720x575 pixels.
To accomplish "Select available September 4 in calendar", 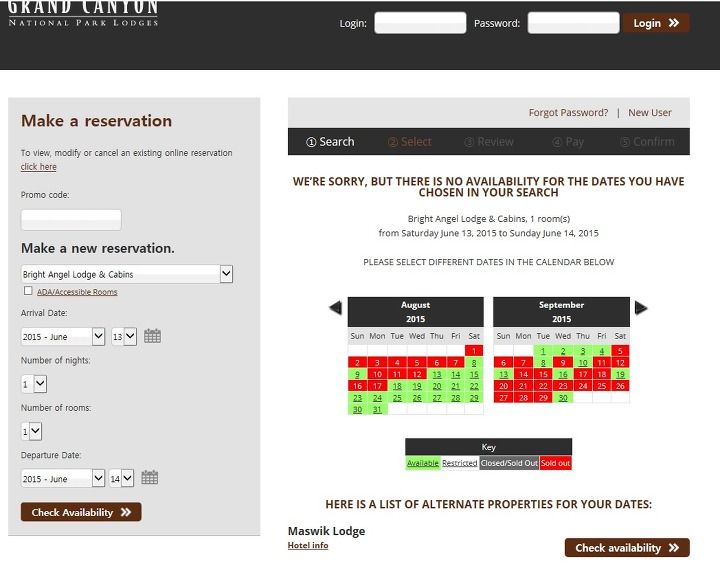I will tap(602, 351).
